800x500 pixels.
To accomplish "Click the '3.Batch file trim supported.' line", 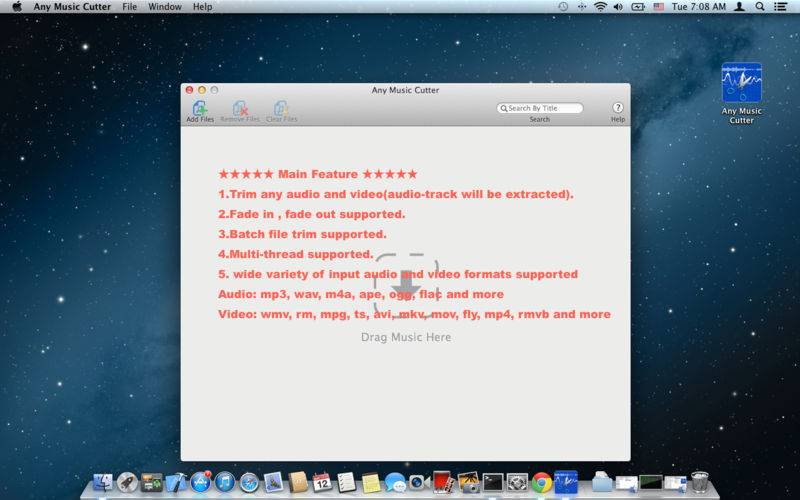I will coord(303,234).
